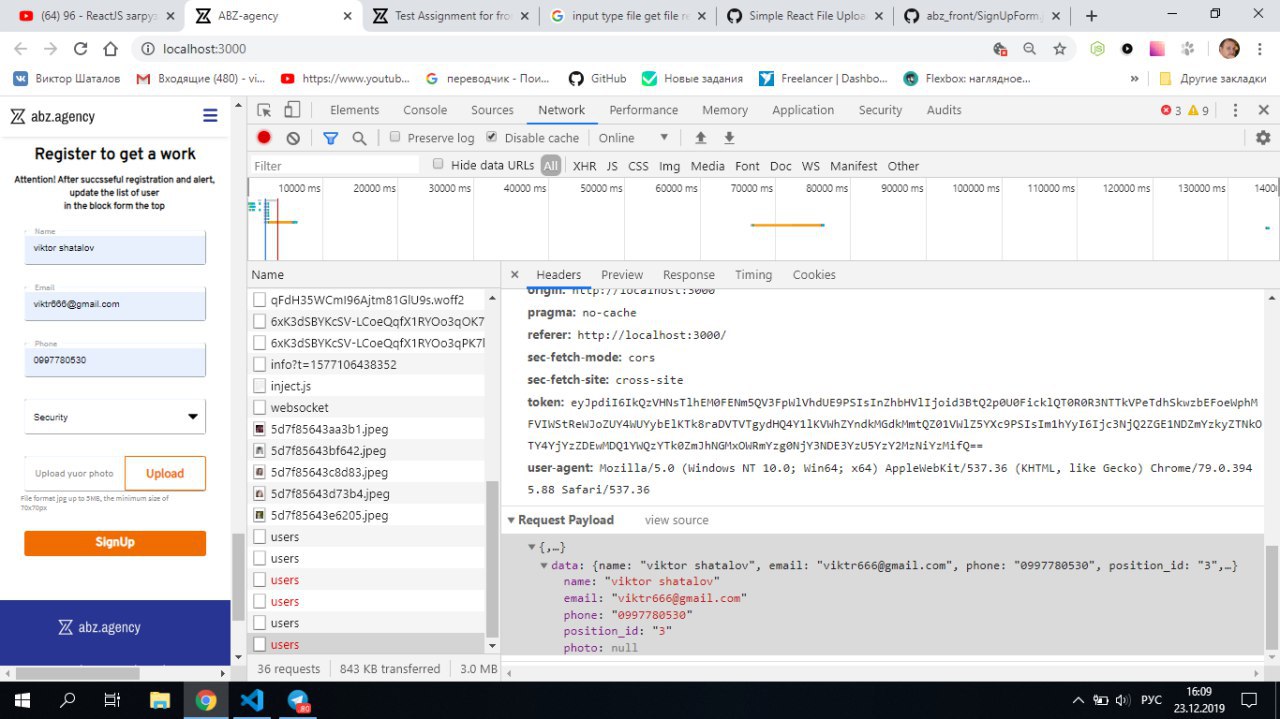The image size is (1280, 719).
Task: Enable the Preserve log checkbox
Action: (395, 137)
